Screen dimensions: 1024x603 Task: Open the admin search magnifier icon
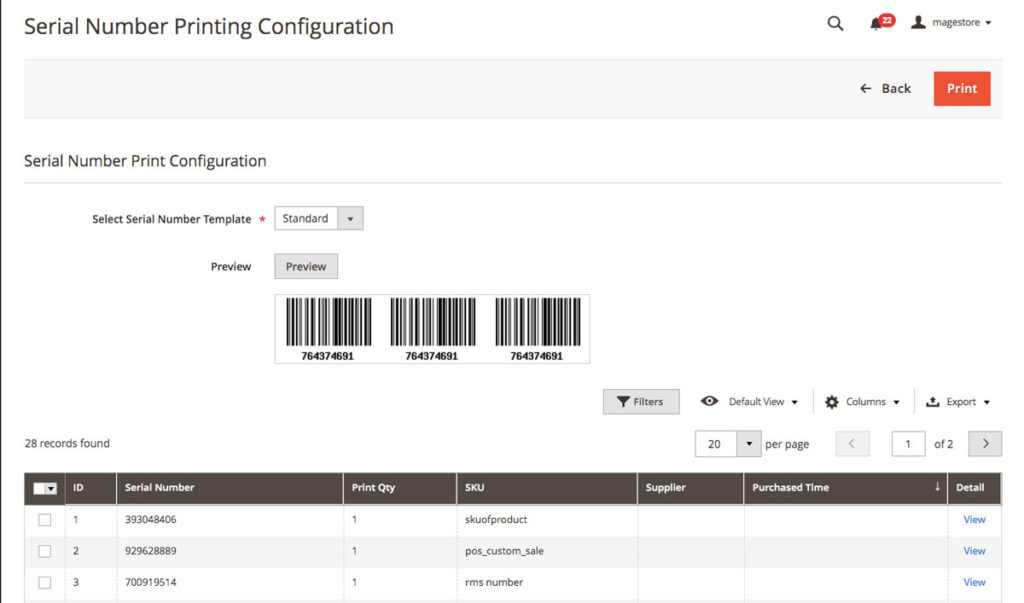click(835, 23)
